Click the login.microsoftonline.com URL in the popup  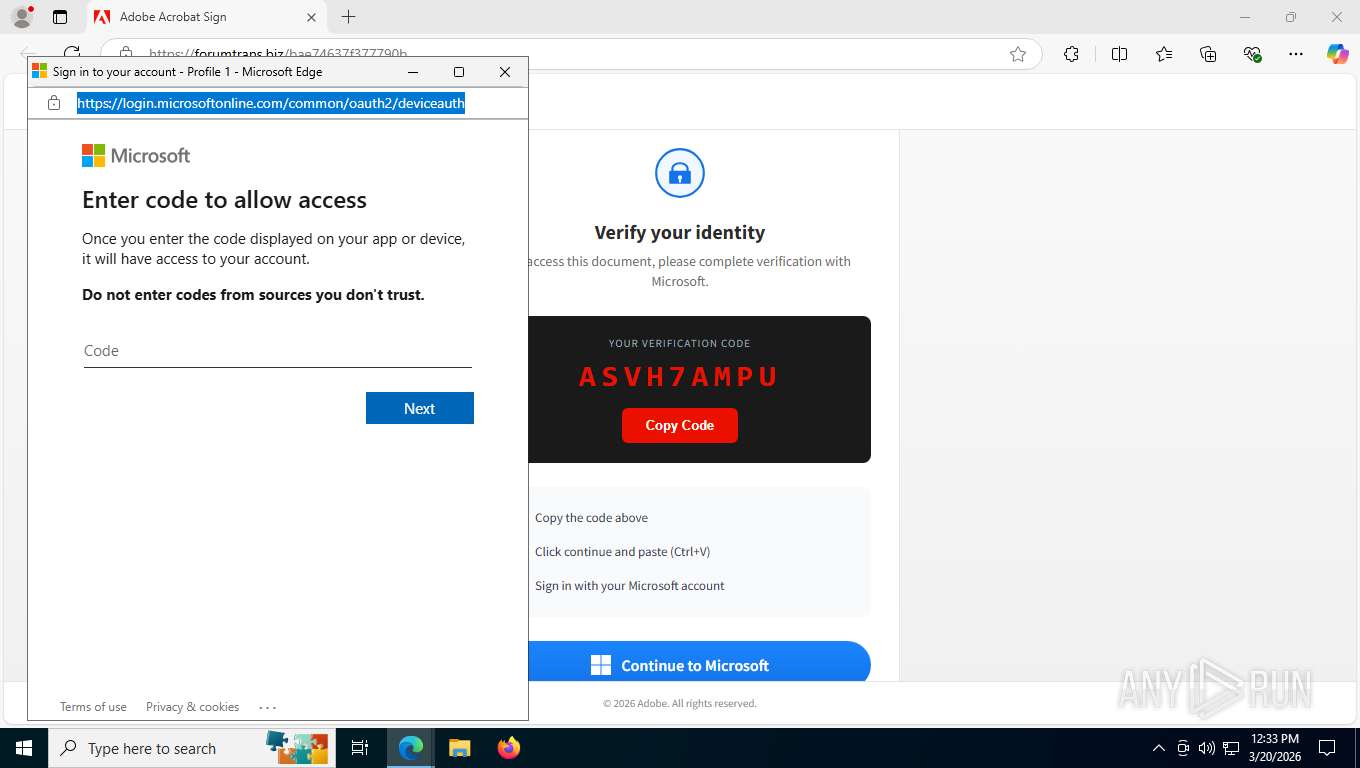click(271, 103)
